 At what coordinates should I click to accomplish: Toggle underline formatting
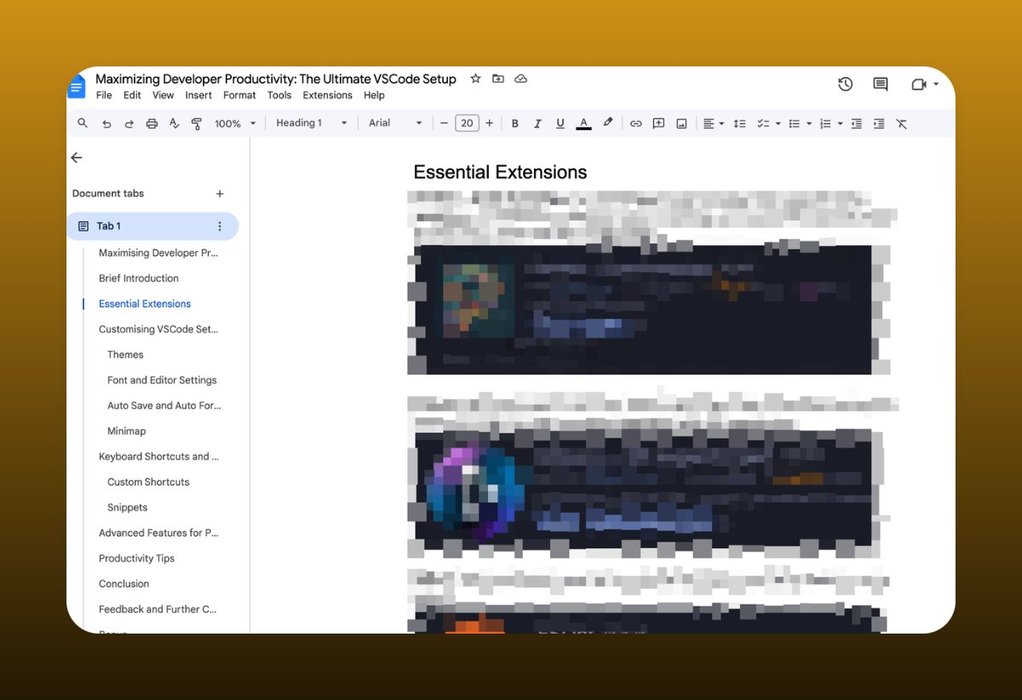(x=560, y=123)
